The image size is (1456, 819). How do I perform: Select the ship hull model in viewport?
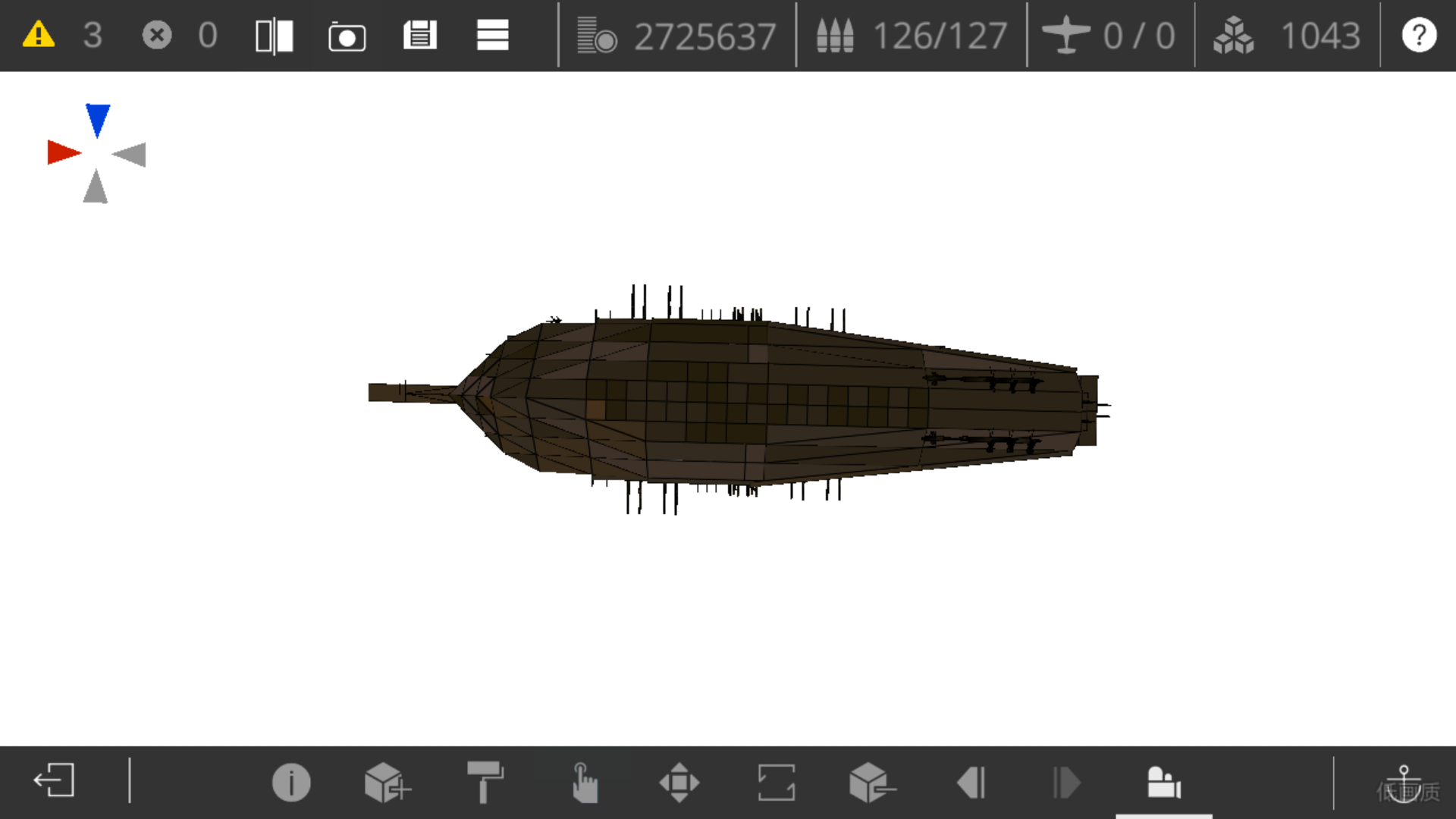coord(739,400)
